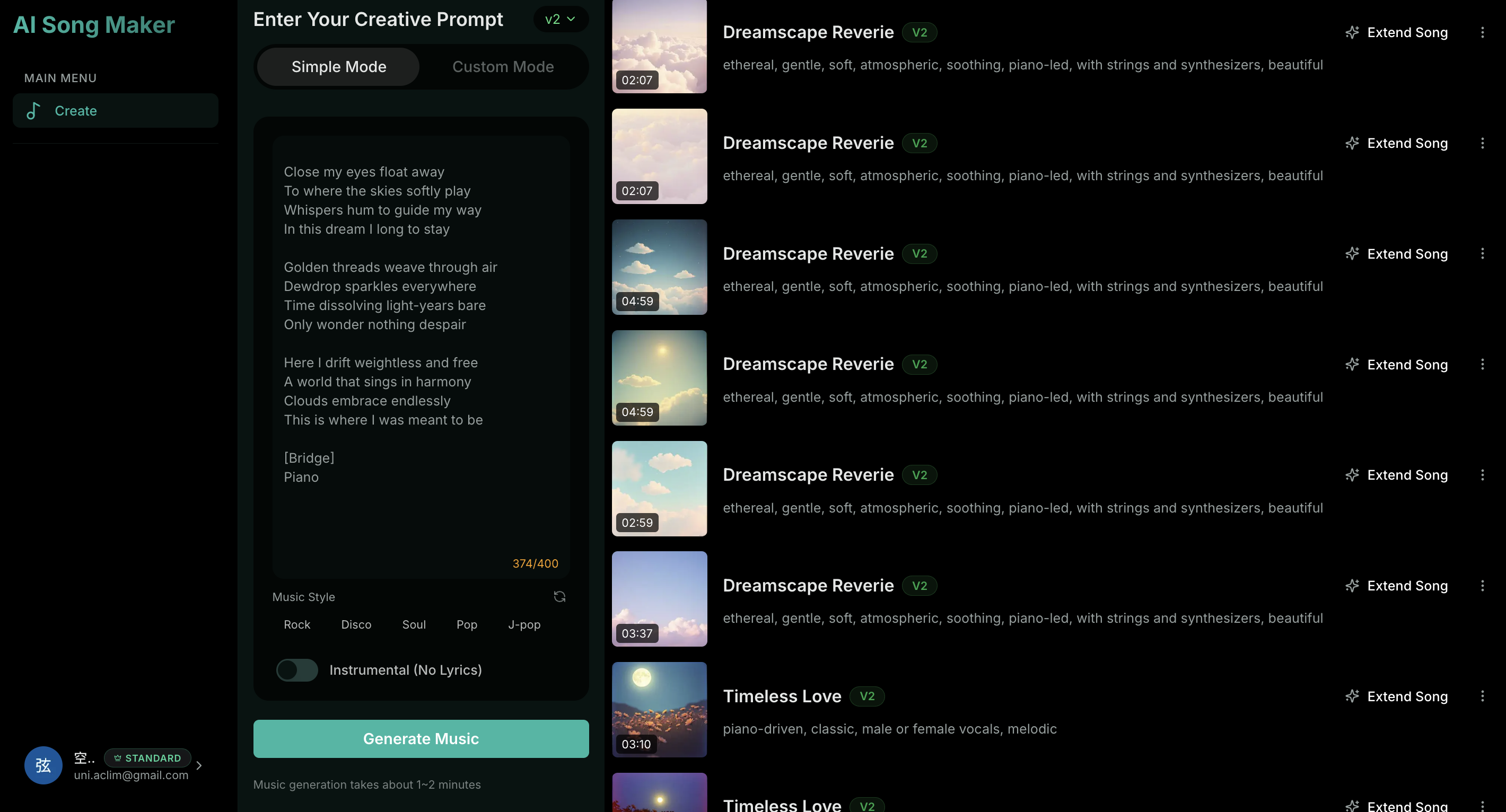Open more options for the 02:59 song
The height and width of the screenshot is (812, 1506).
[x=1482, y=475]
